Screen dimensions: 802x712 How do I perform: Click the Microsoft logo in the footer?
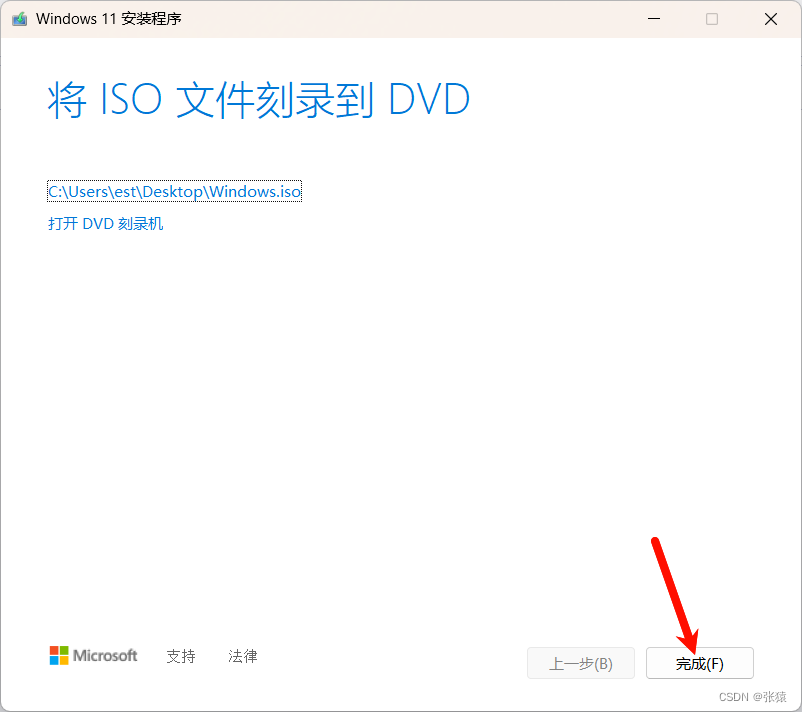pyautogui.click(x=93, y=655)
